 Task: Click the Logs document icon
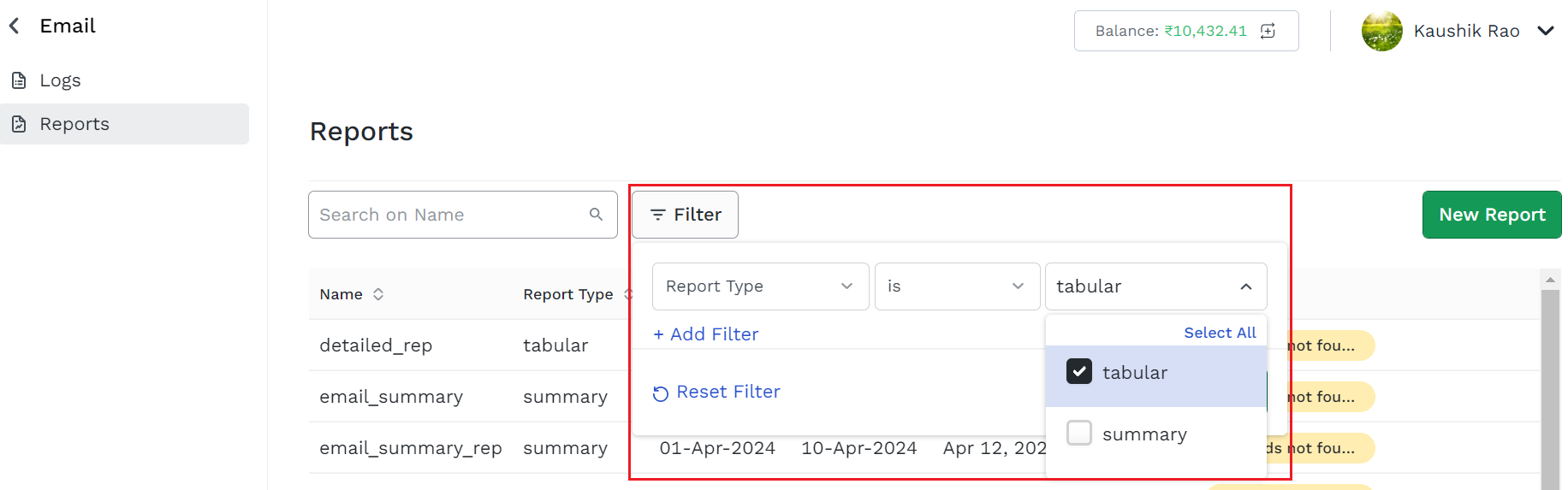(x=19, y=80)
